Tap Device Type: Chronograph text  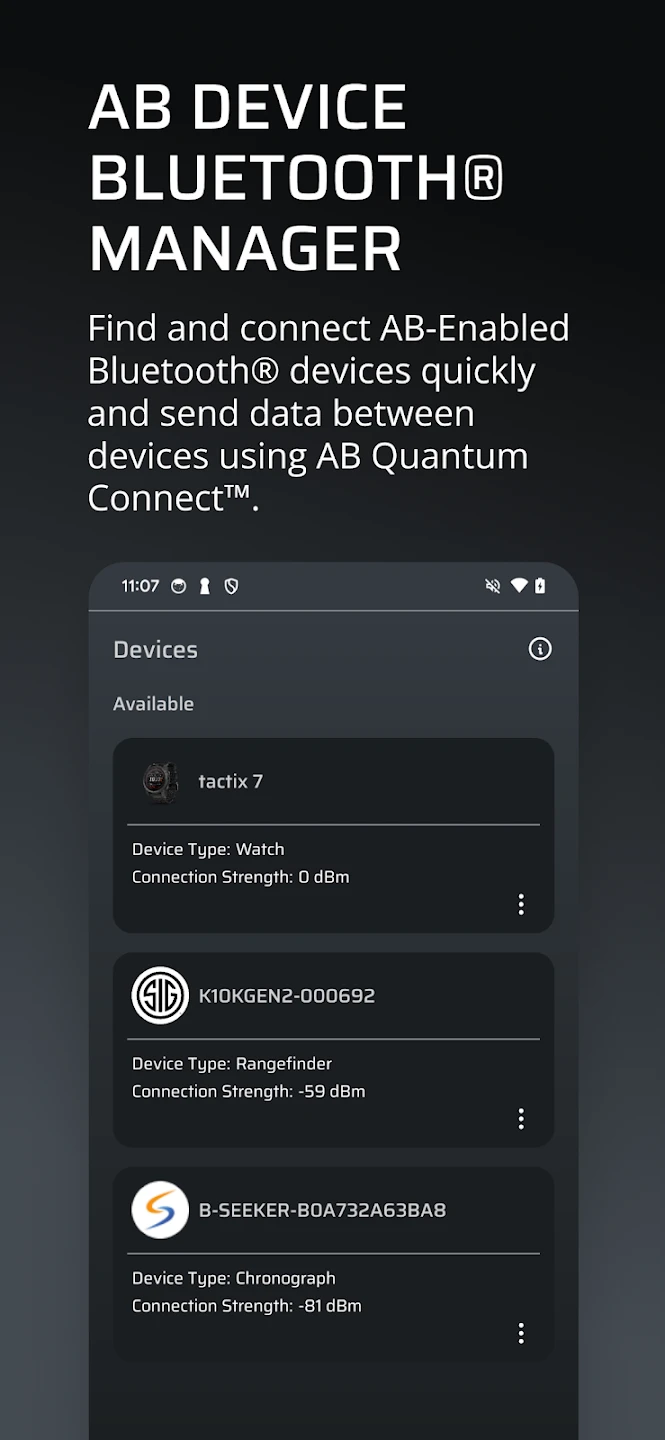coord(234,1278)
